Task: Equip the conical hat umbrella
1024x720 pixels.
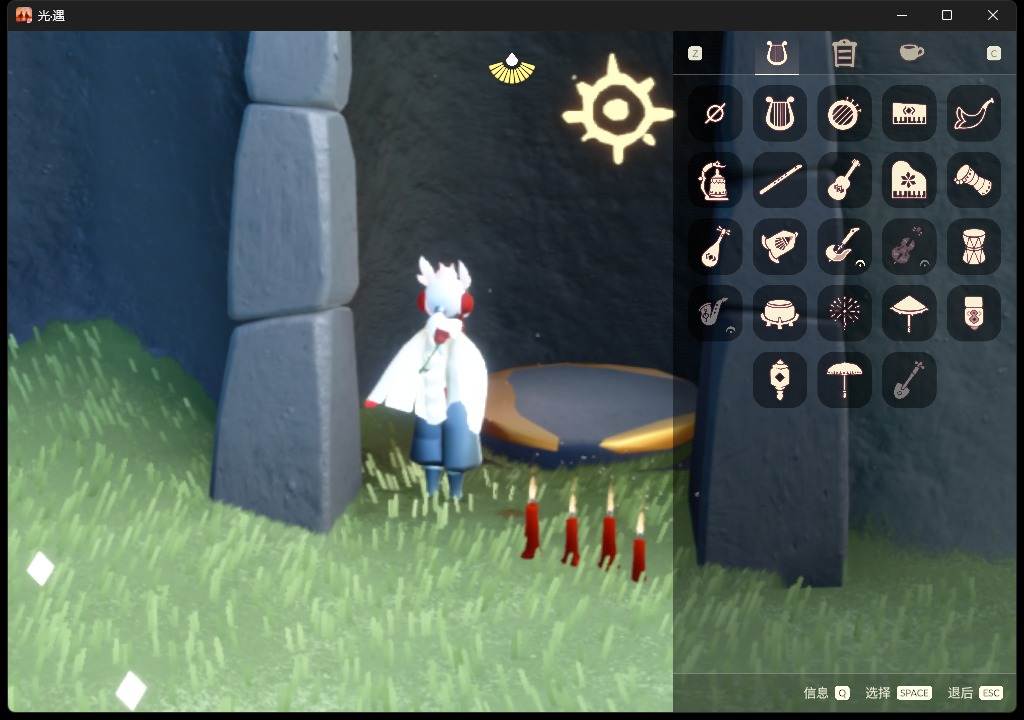Action: click(x=909, y=313)
